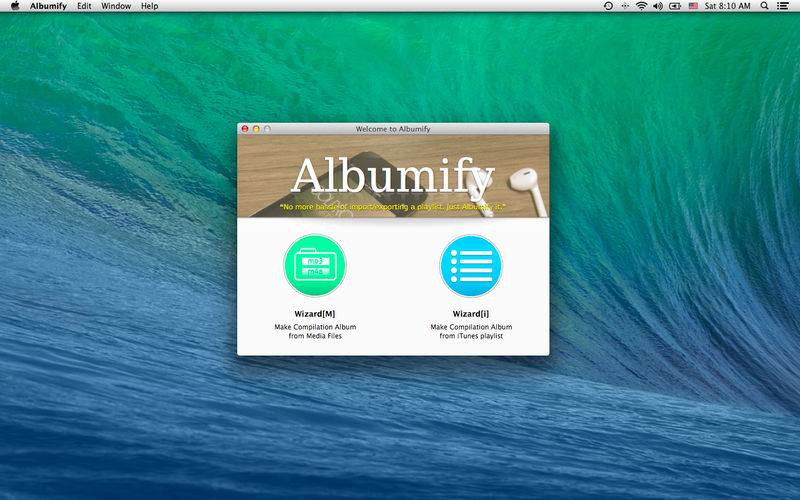Show battery status from menu bar
The height and width of the screenshot is (500, 800).
(x=675, y=6)
